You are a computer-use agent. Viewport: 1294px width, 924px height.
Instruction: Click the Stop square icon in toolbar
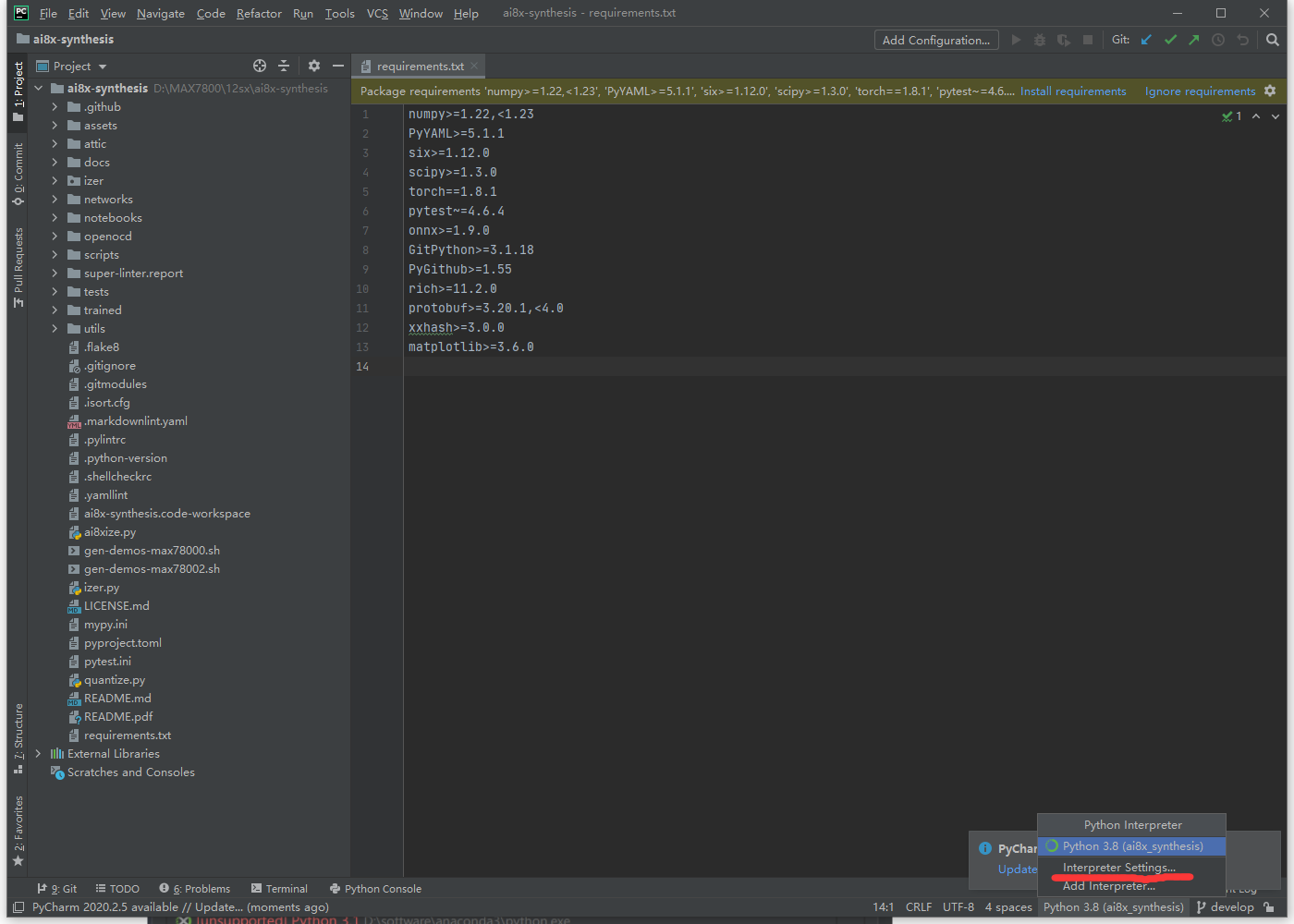[1088, 40]
